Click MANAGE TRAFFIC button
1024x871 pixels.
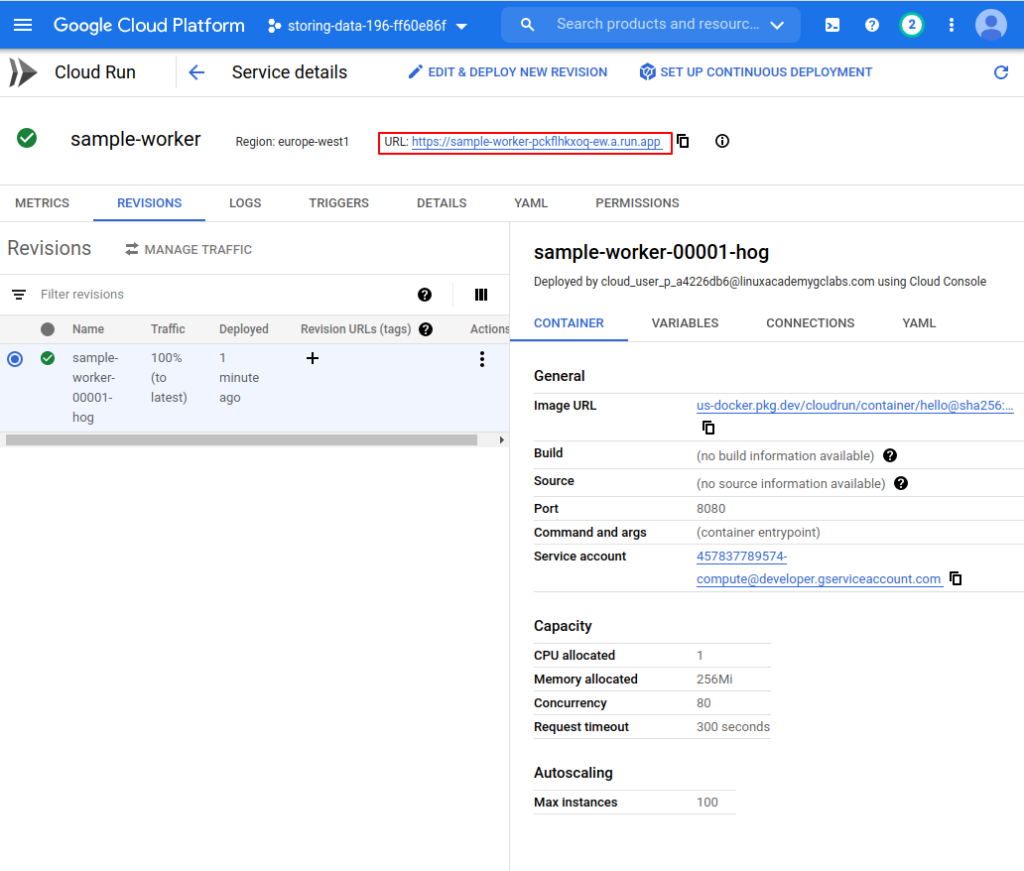point(188,249)
